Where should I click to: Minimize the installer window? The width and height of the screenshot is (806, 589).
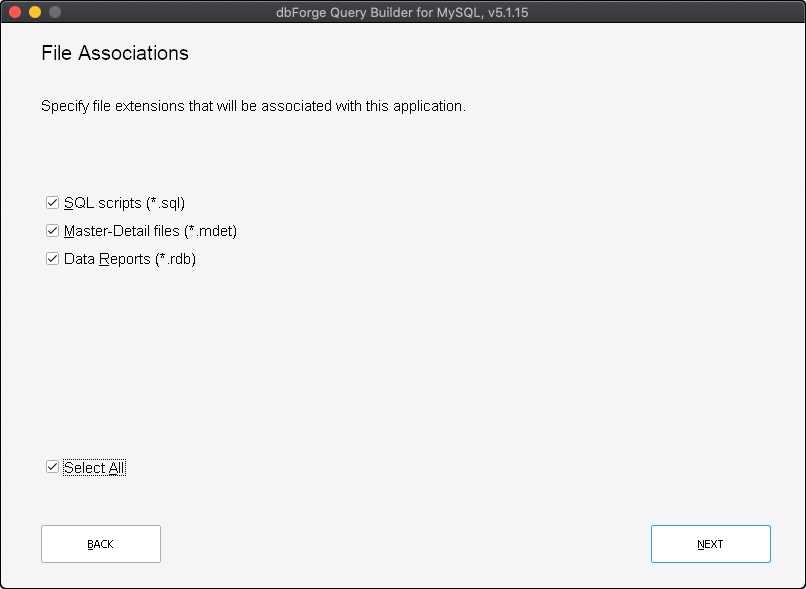pos(35,12)
